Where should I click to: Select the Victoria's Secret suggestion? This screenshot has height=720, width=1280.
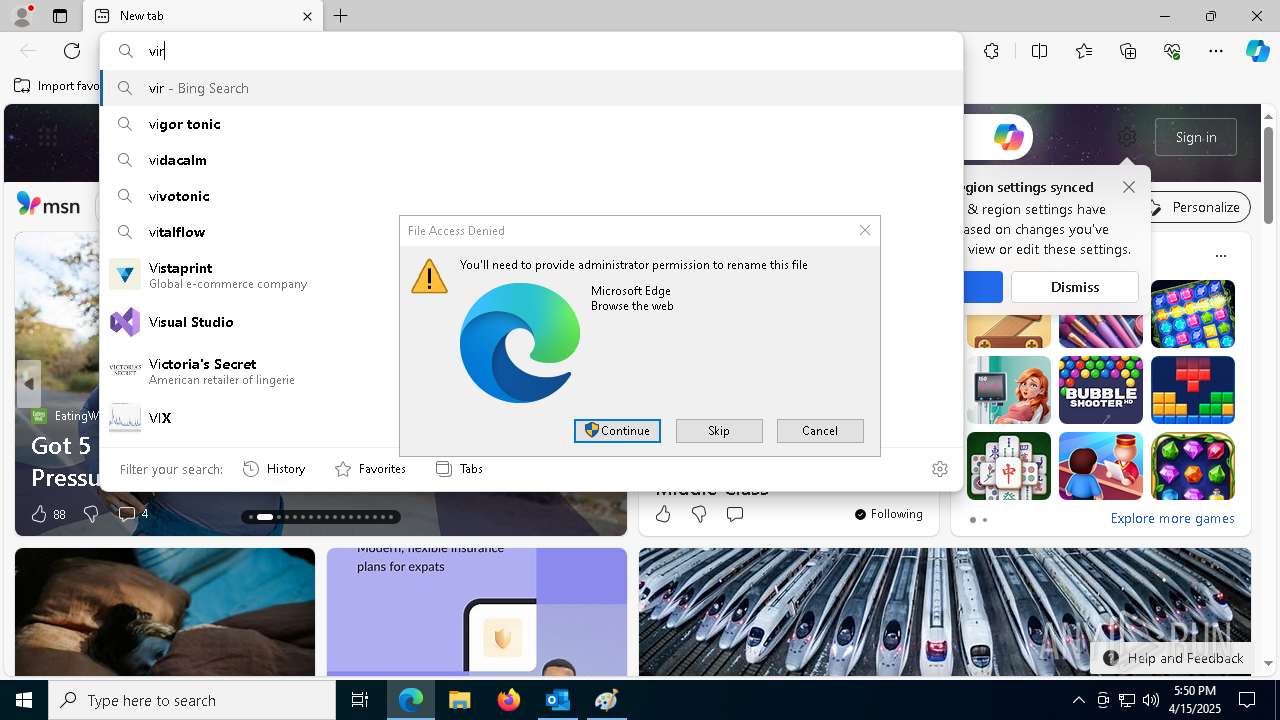250,371
